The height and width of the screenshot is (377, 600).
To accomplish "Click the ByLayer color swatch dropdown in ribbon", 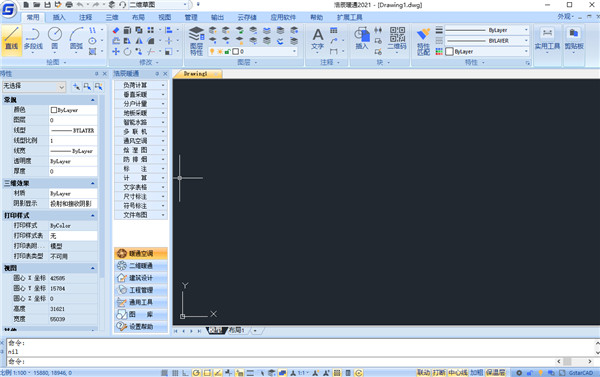I will (x=487, y=51).
